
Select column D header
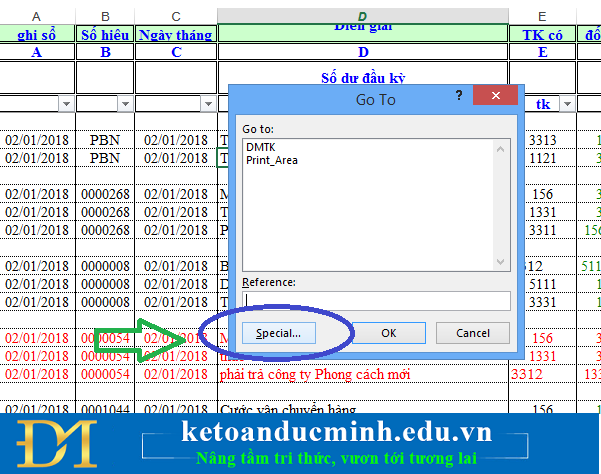click(x=363, y=16)
